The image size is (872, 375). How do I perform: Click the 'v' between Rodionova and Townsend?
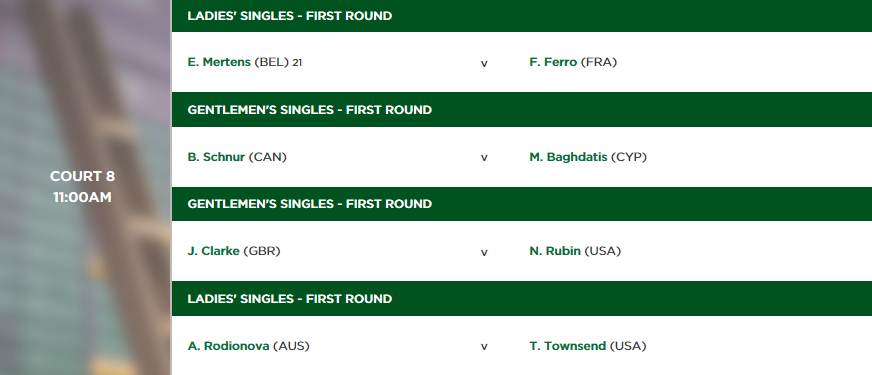(x=484, y=347)
